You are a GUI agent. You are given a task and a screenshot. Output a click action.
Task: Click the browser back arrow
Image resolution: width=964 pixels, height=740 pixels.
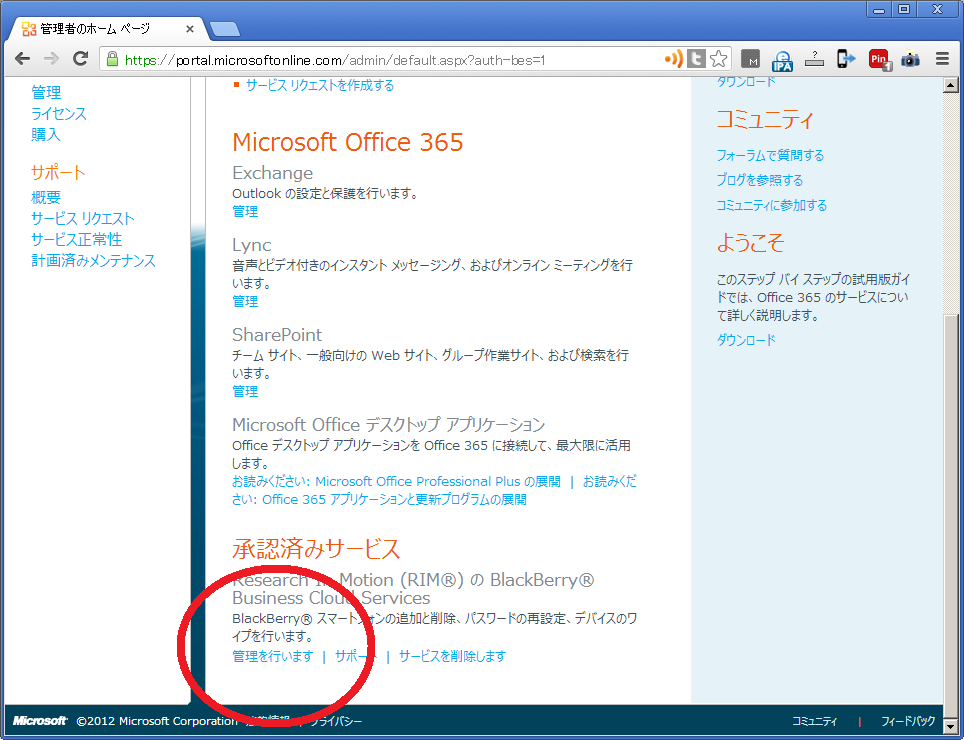click(x=23, y=59)
